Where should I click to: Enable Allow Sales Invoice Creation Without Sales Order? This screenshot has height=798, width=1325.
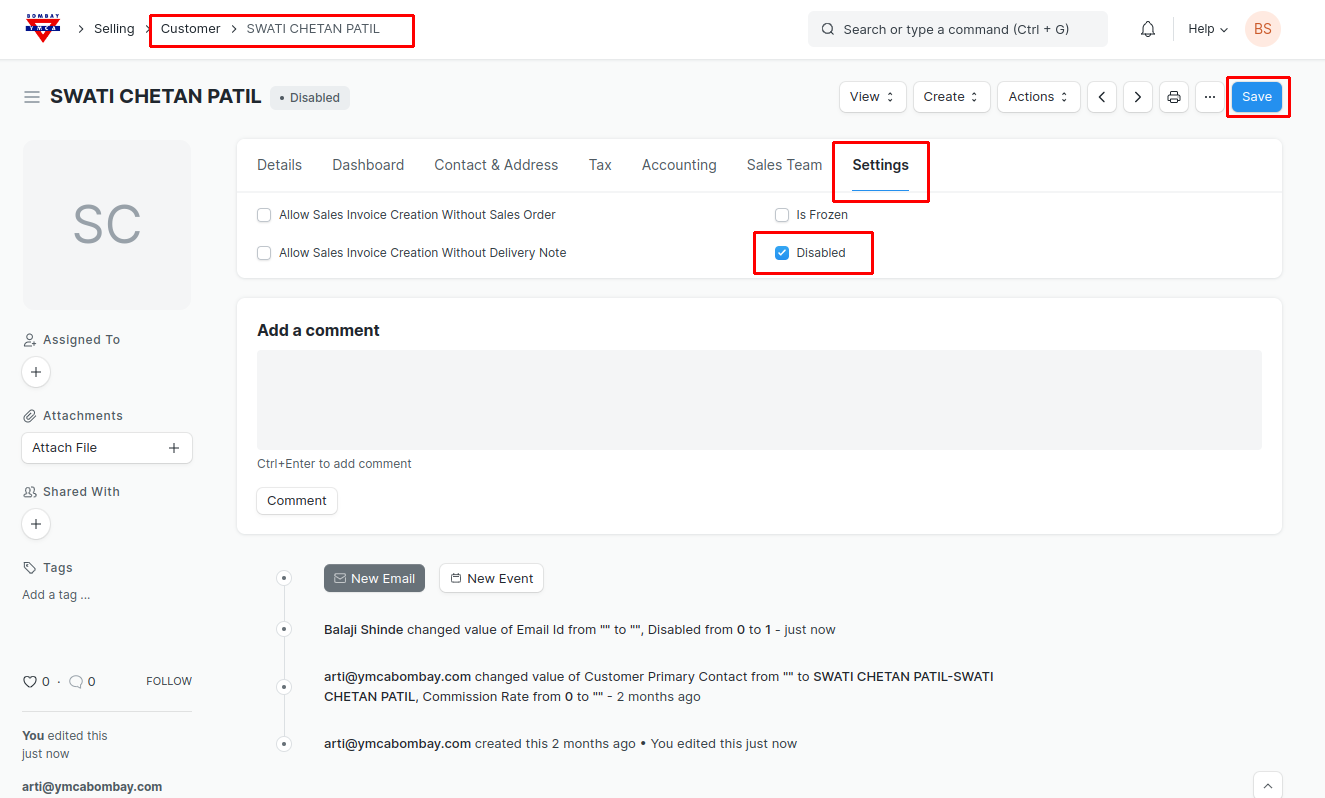(264, 215)
